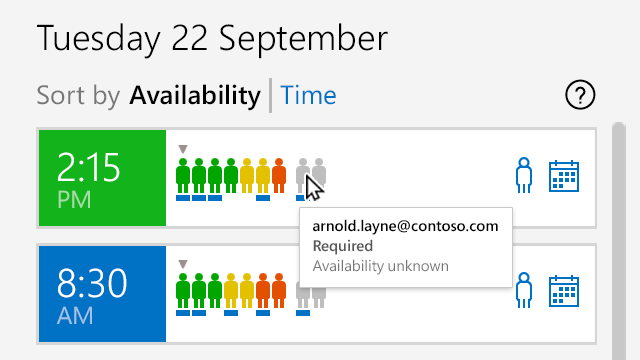
Task: Select first green attendee in 2:15 PM row
Action: [x=183, y=176]
